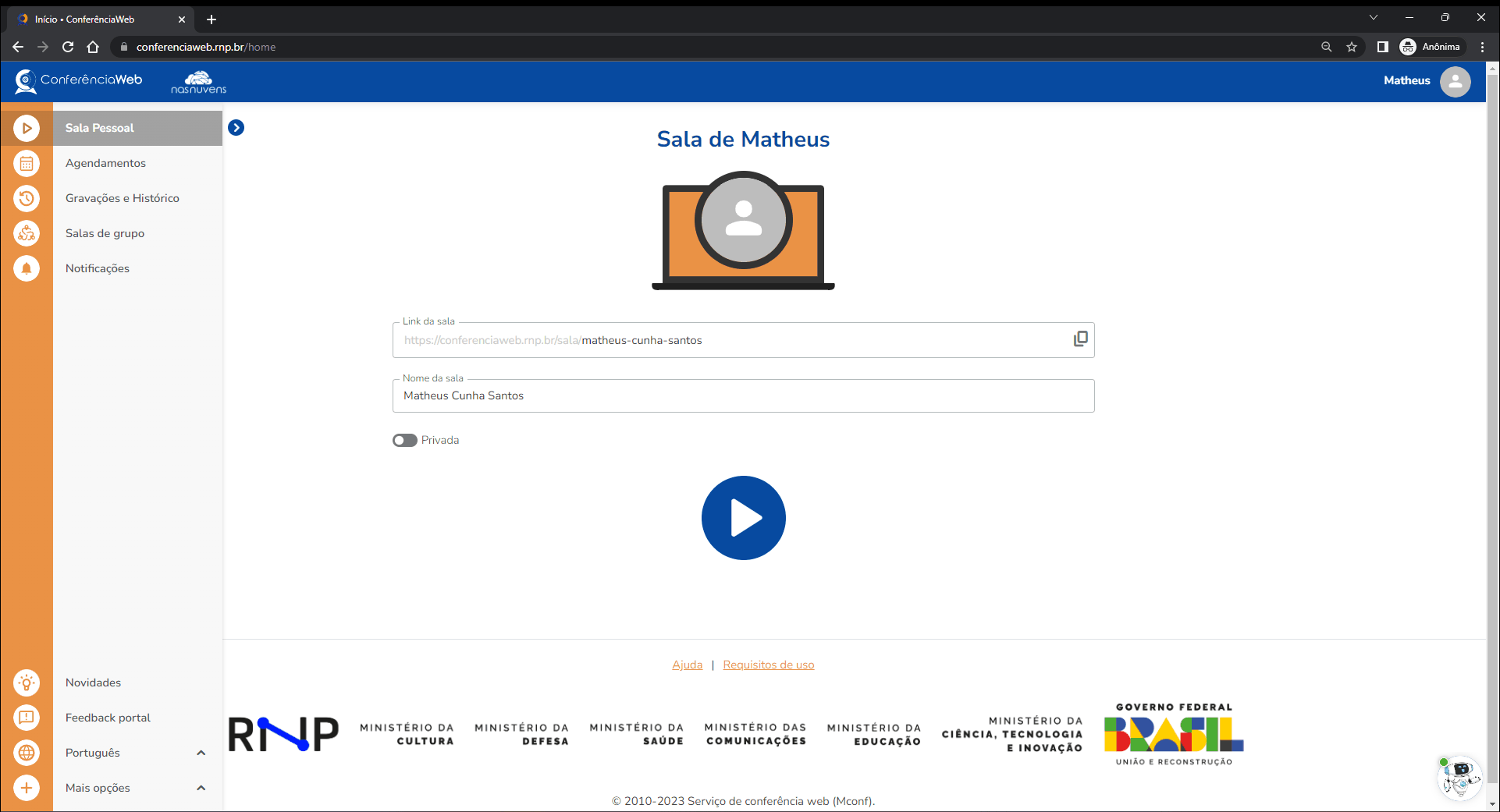
Task: Click the copy room link icon
Action: click(1080, 339)
